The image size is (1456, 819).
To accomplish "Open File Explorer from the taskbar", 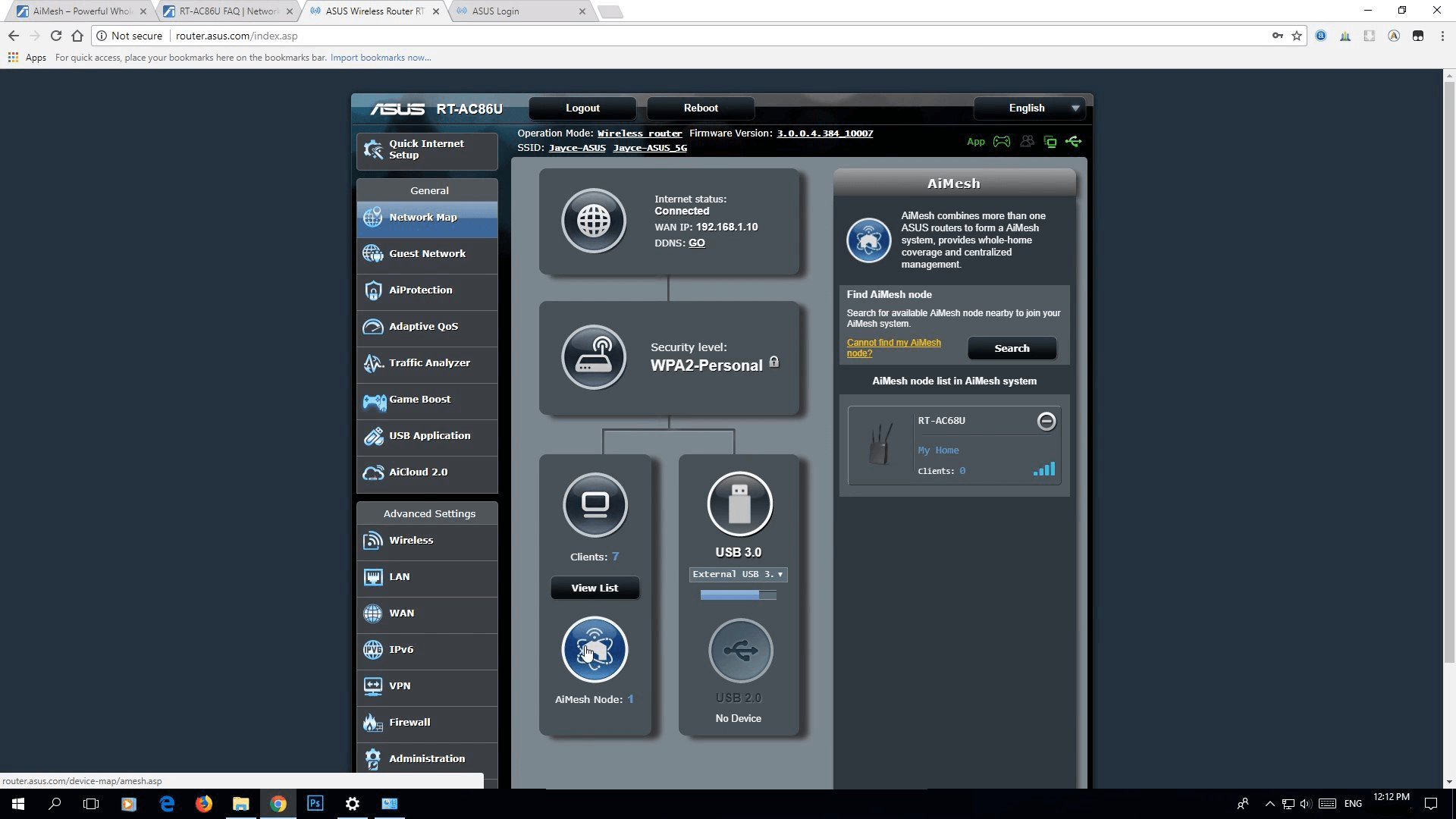I will pos(240,804).
